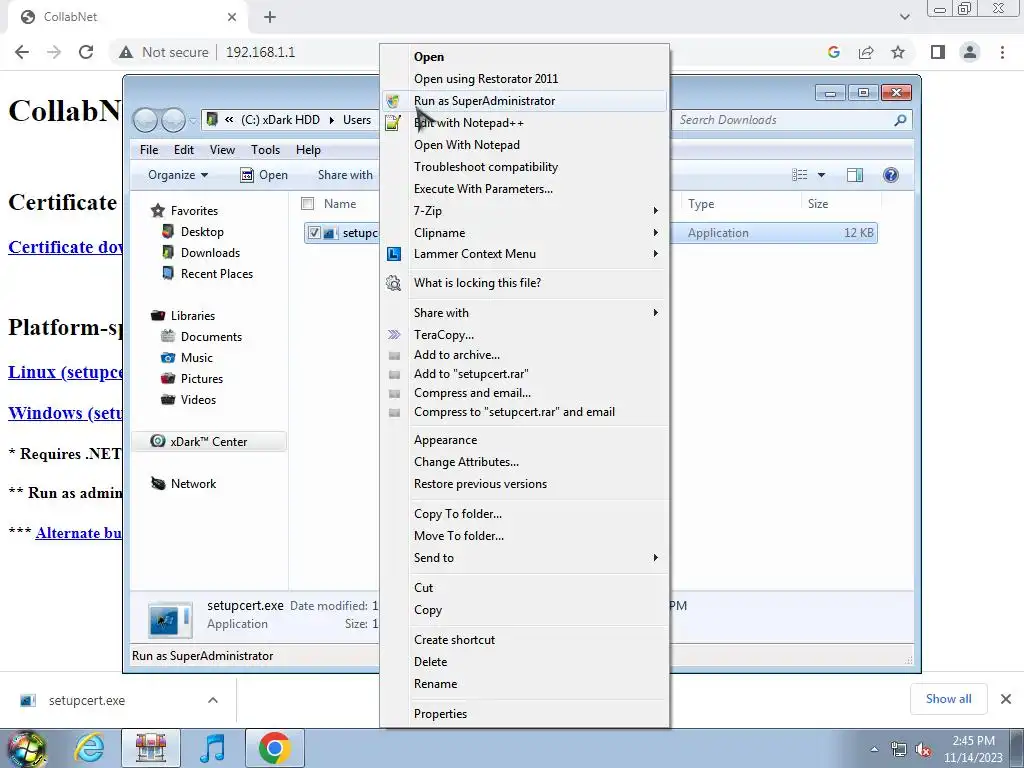Click the Add to archive WinRAR icon
Viewport: 1024px width, 768px height.
pos(394,356)
